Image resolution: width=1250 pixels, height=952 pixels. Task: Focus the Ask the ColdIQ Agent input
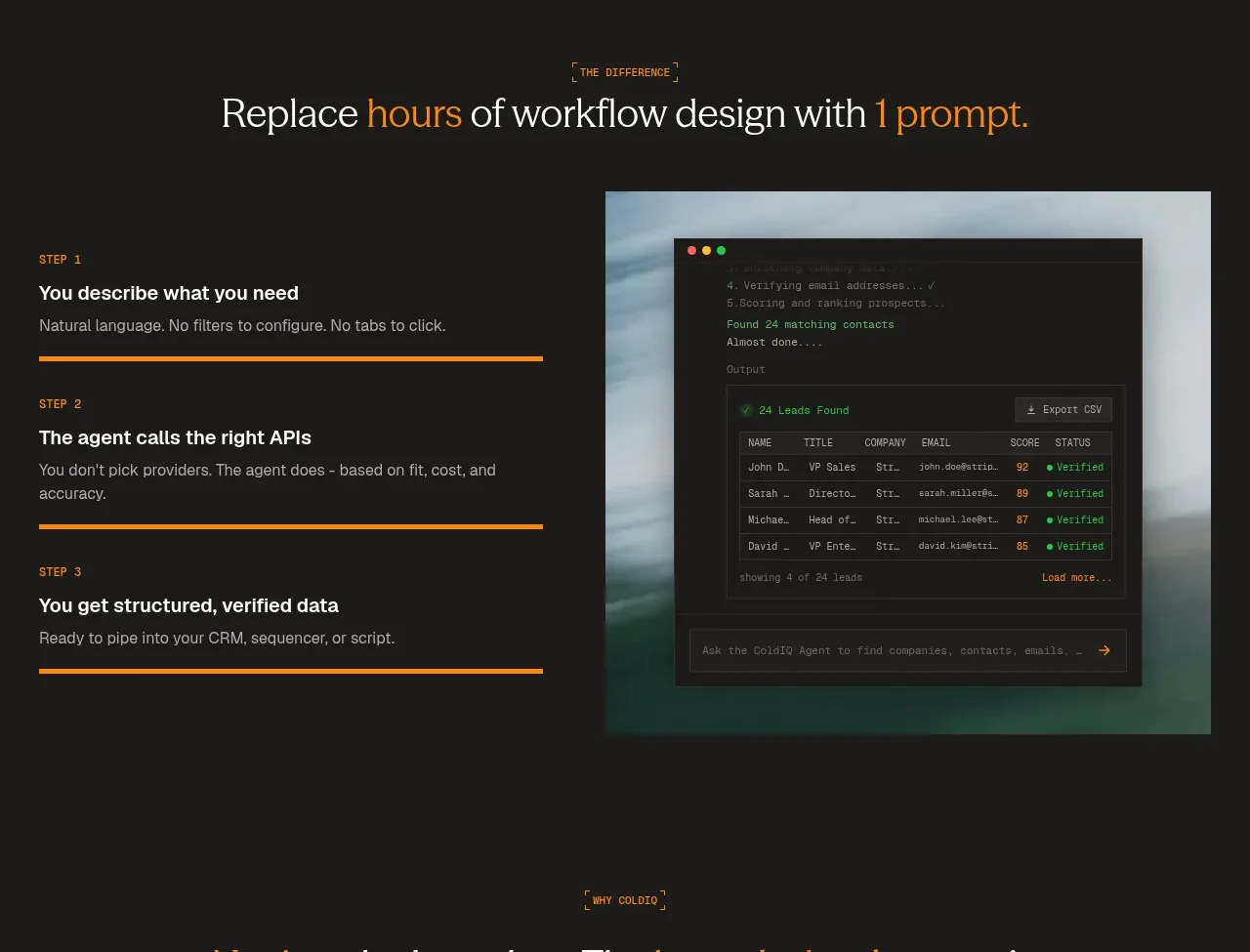(x=907, y=650)
